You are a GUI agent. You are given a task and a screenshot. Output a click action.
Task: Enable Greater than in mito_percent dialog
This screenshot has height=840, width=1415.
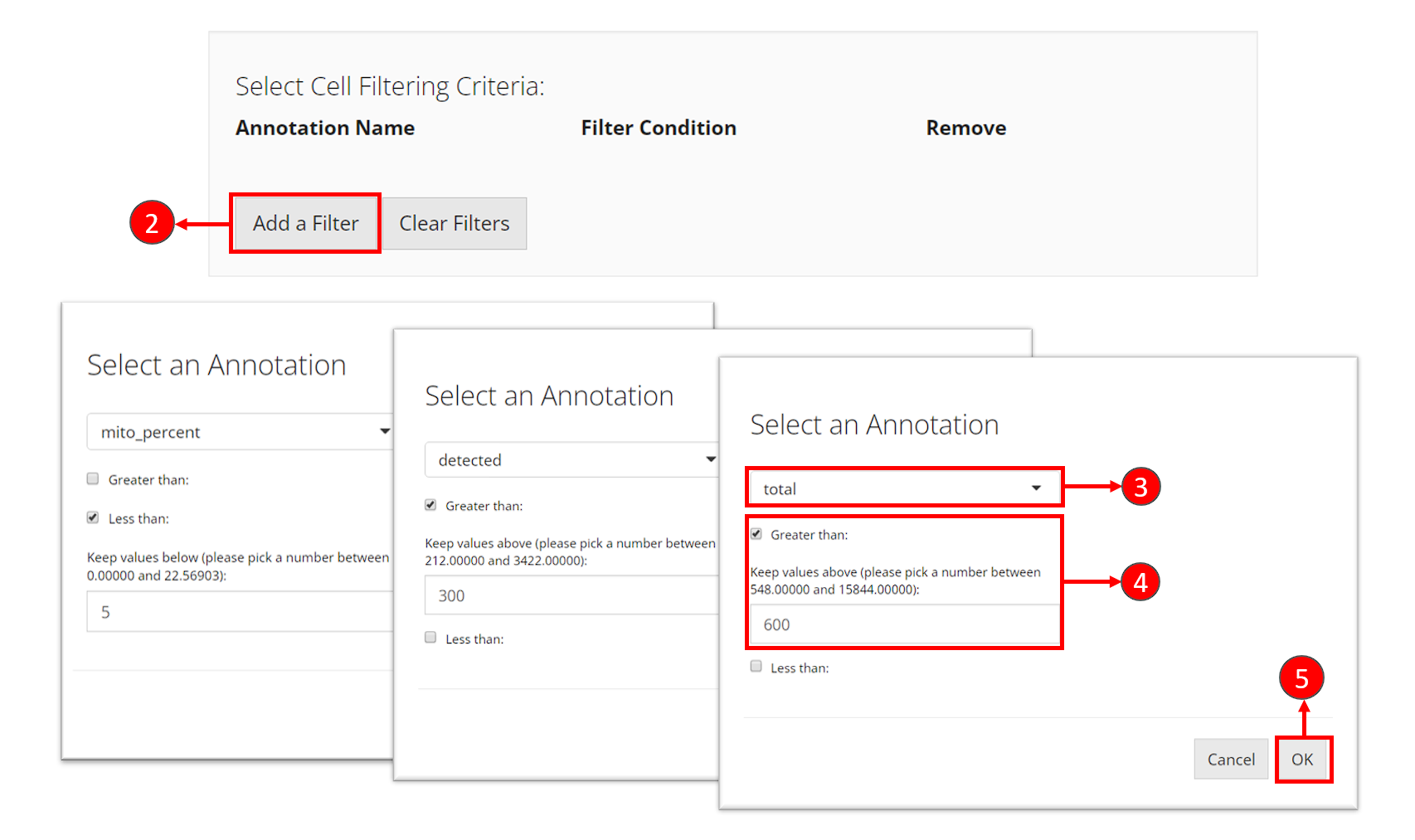point(93,479)
